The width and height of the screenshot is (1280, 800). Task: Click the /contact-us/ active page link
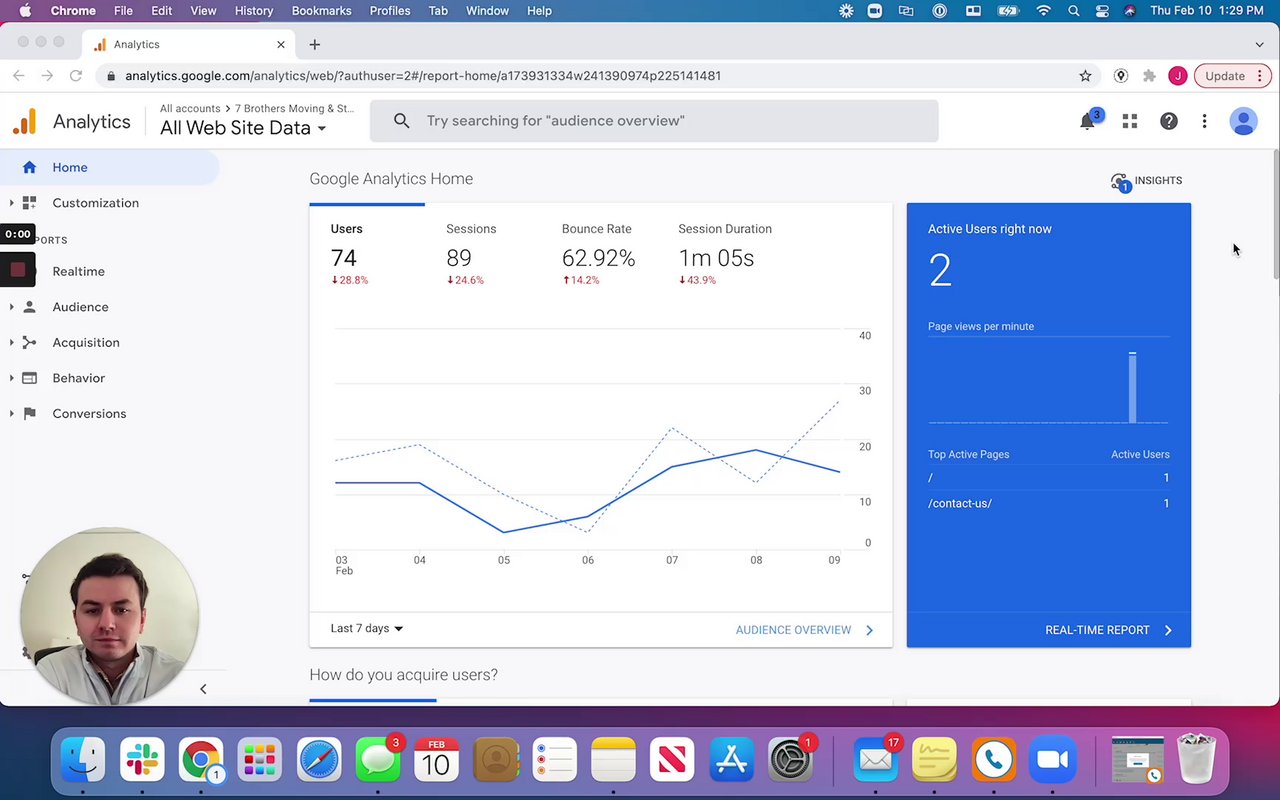pos(960,503)
